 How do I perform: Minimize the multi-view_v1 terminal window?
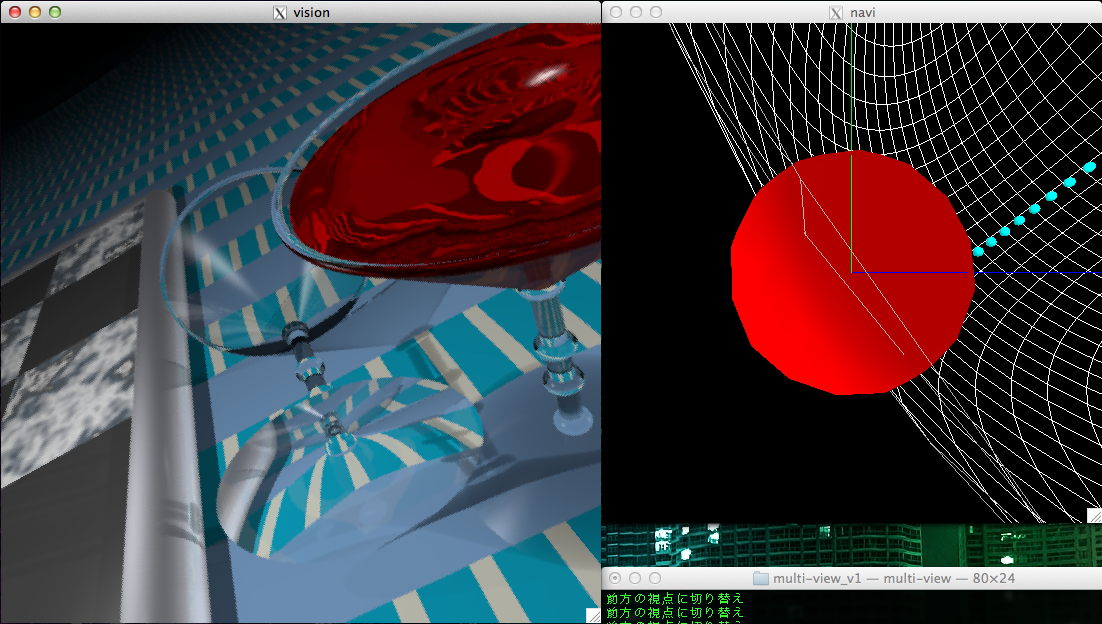(635, 578)
